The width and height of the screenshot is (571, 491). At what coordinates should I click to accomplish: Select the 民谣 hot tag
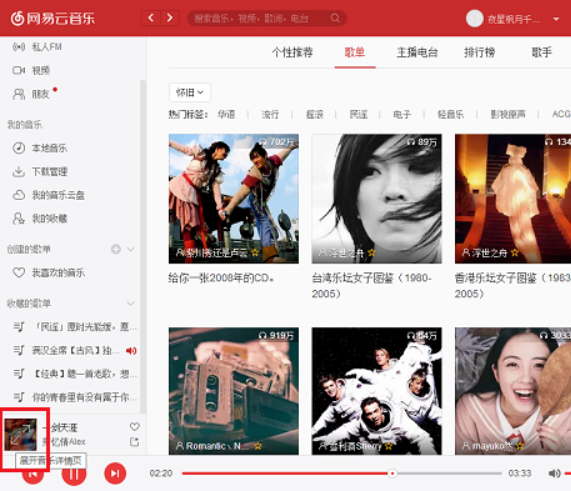coord(358,114)
